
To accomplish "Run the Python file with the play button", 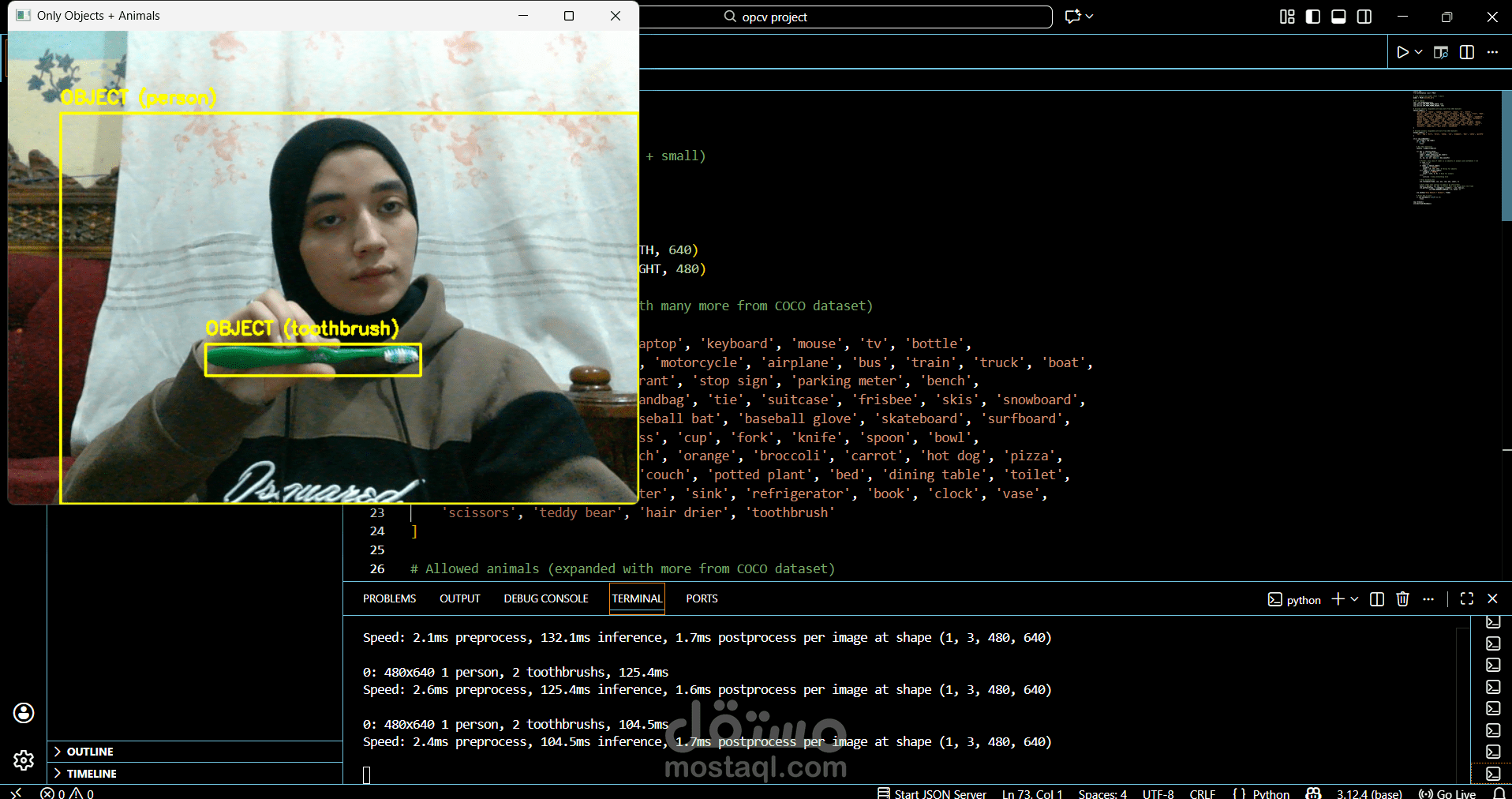I will (x=1402, y=52).
